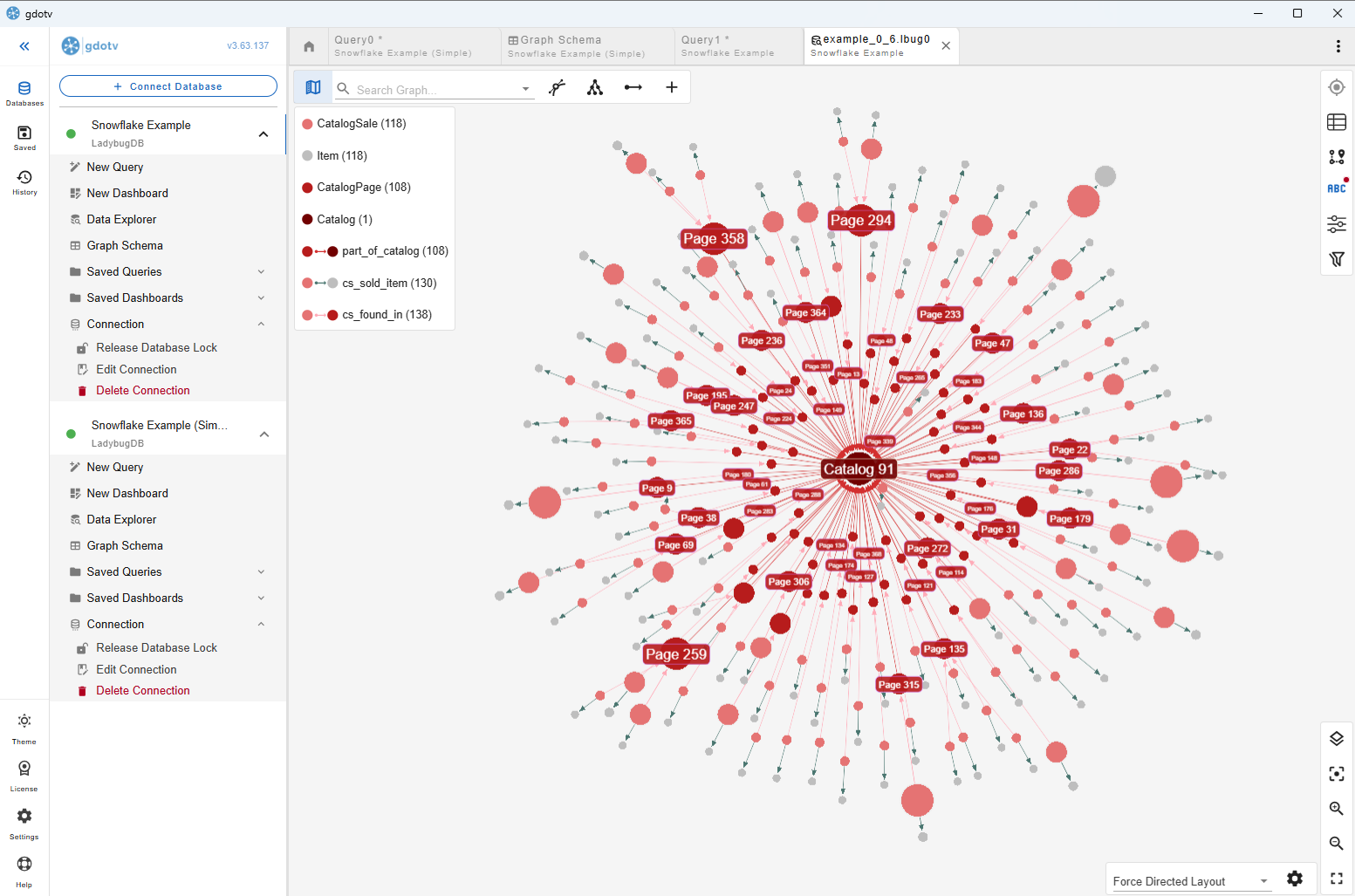Open the layers icon
Screen dimensions: 1355x896
1337,739
